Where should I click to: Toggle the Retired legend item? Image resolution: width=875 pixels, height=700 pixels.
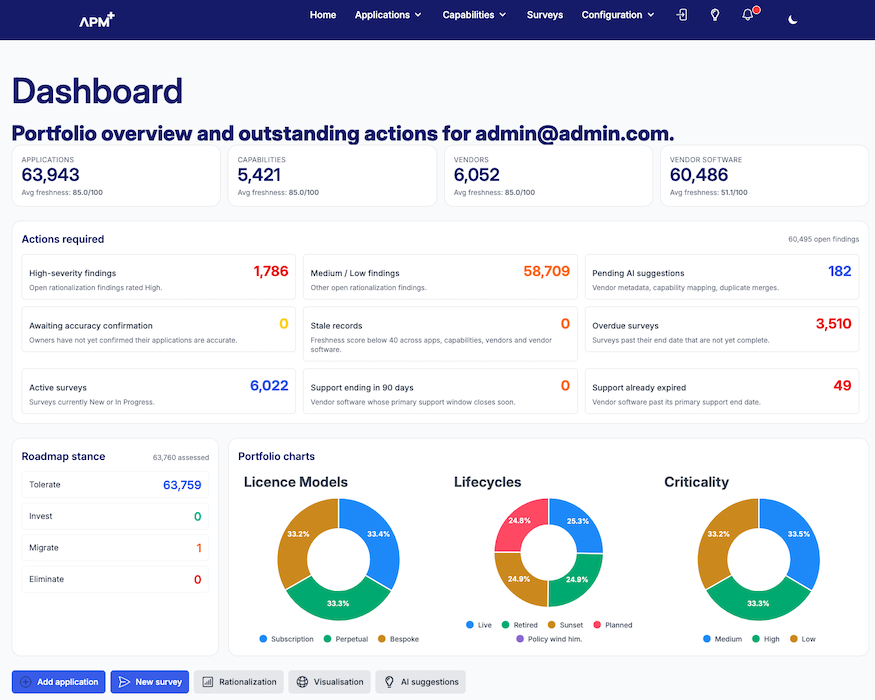tap(520, 625)
